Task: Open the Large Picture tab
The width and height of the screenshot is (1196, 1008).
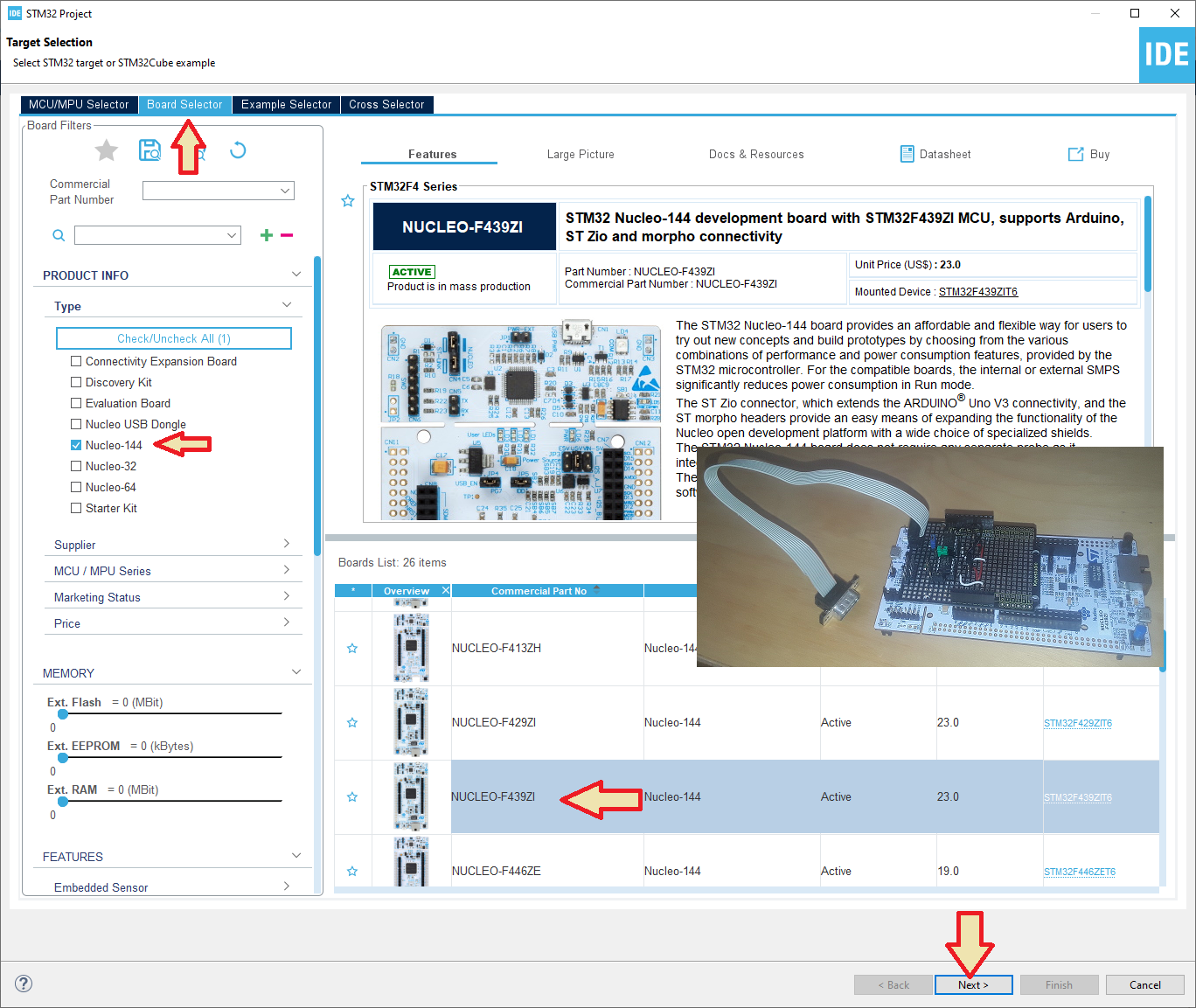Action: coord(581,154)
